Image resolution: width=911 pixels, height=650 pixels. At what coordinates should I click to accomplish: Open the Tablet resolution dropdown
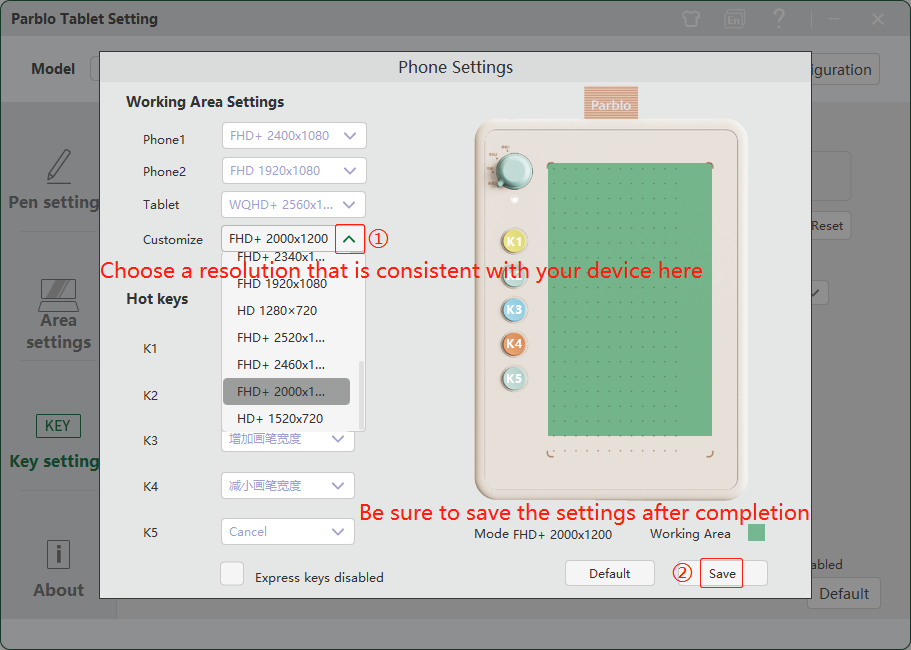pyautogui.click(x=293, y=205)
